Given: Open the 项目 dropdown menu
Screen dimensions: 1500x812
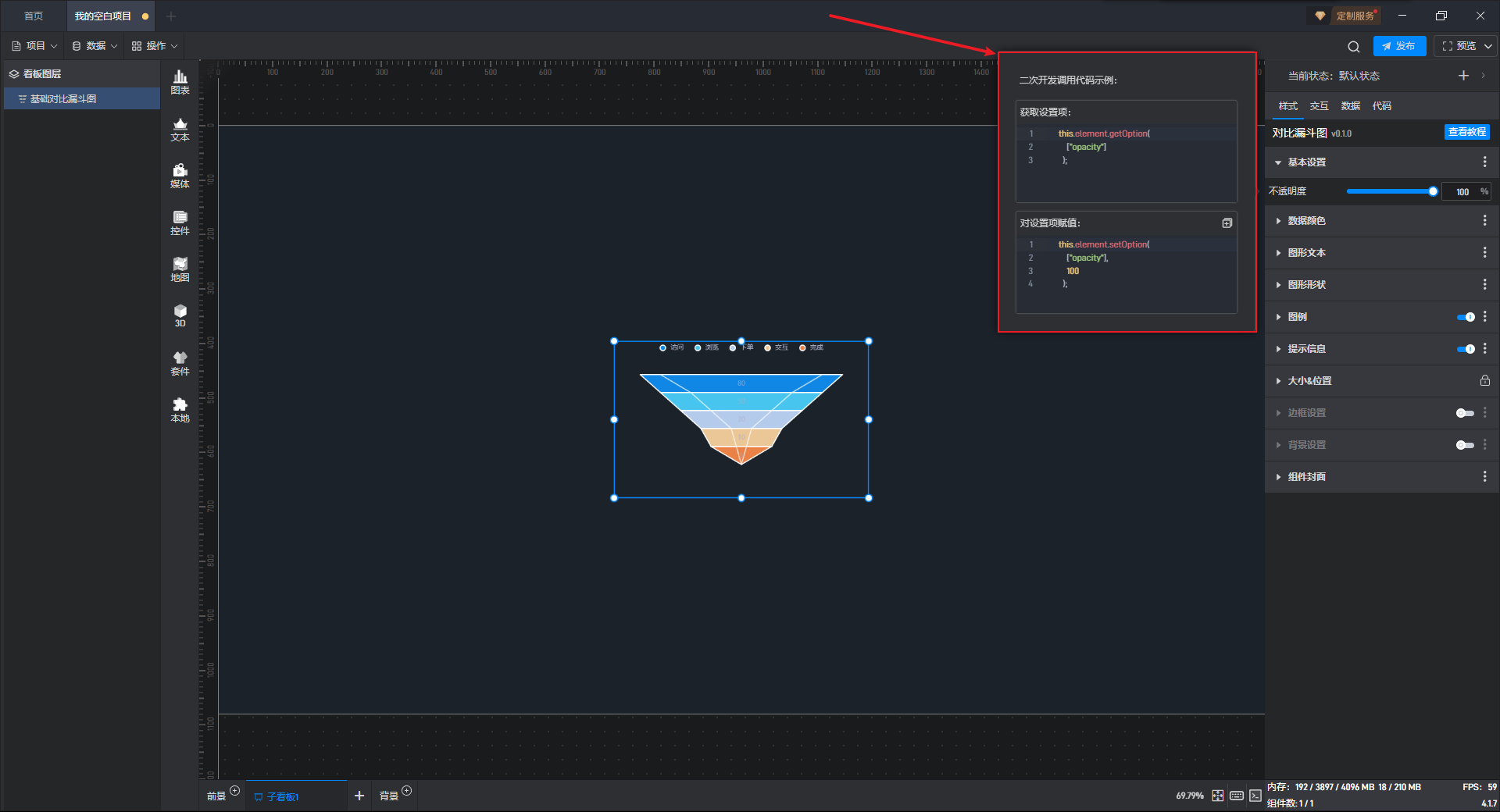Looking at the screenshot, I should (x=35, y=46).
